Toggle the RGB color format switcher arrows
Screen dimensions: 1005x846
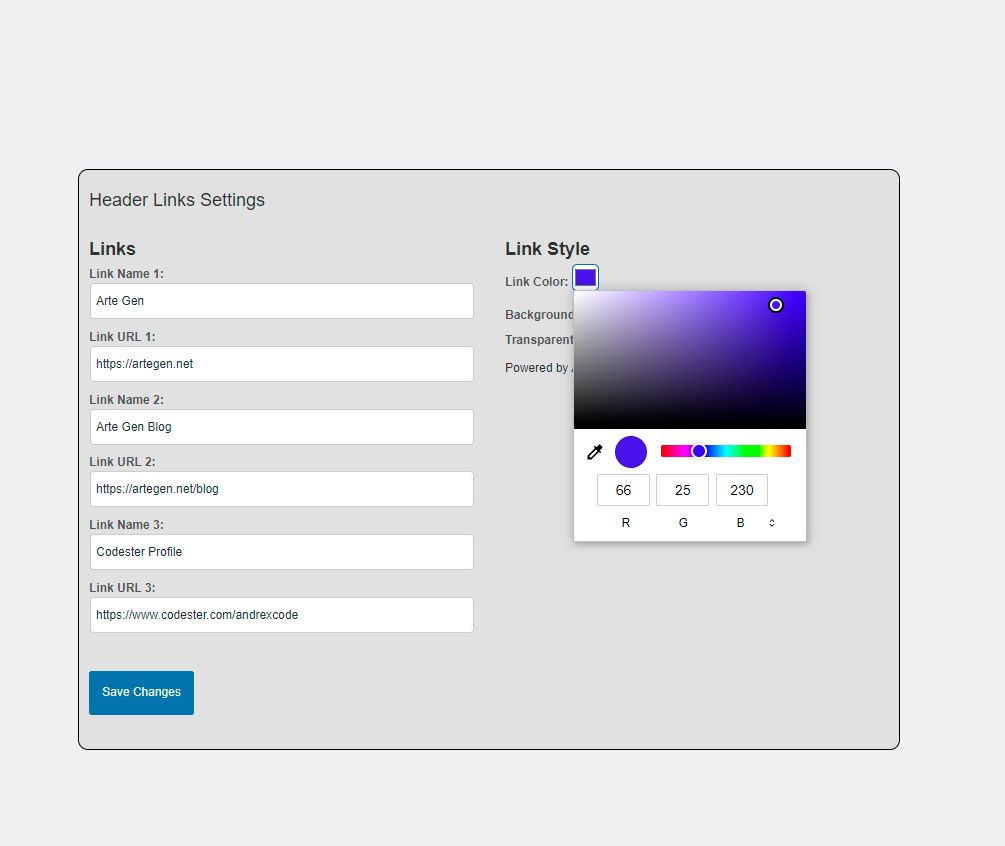772,523
